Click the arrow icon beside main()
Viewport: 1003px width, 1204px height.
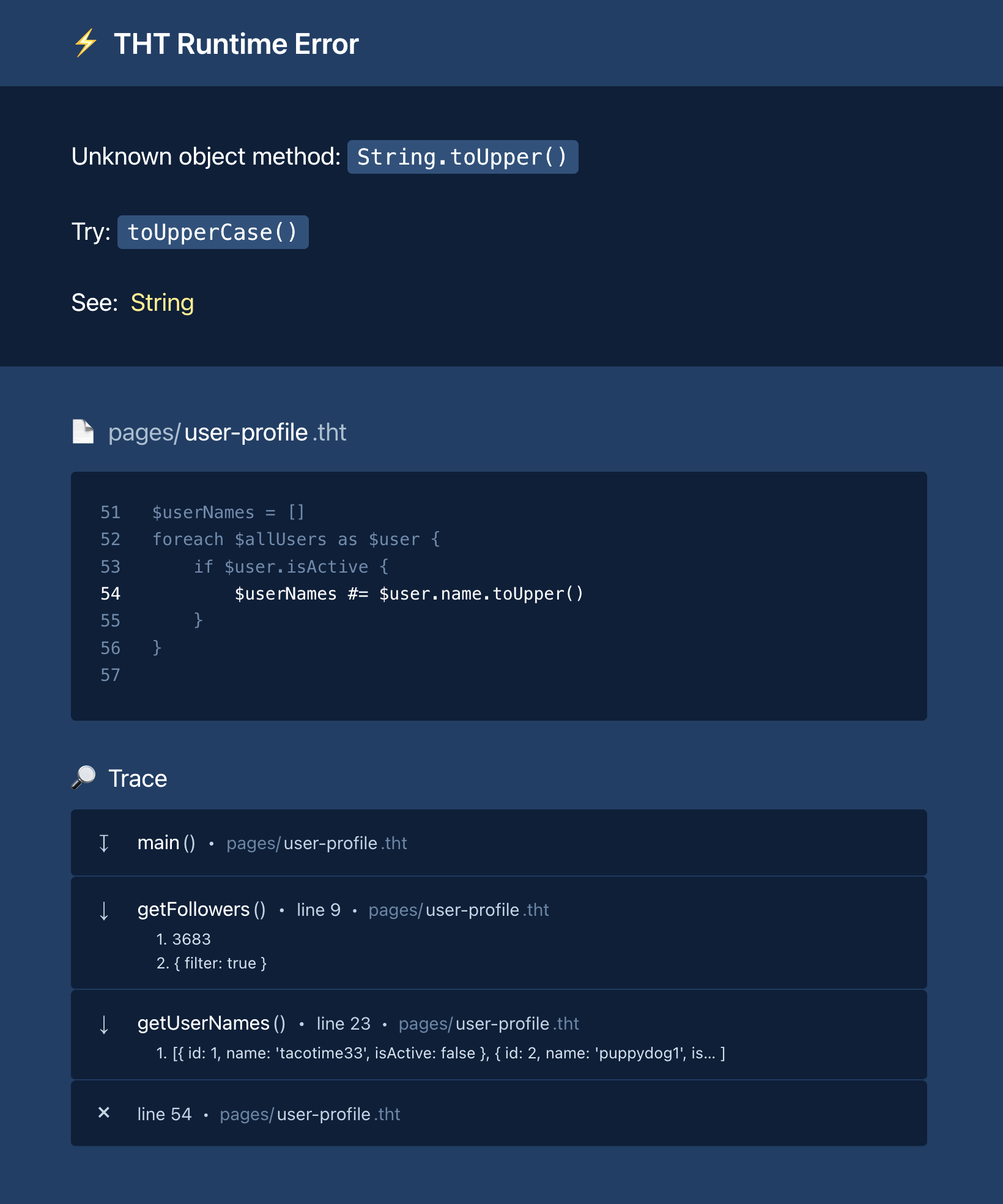pos(104,843)
